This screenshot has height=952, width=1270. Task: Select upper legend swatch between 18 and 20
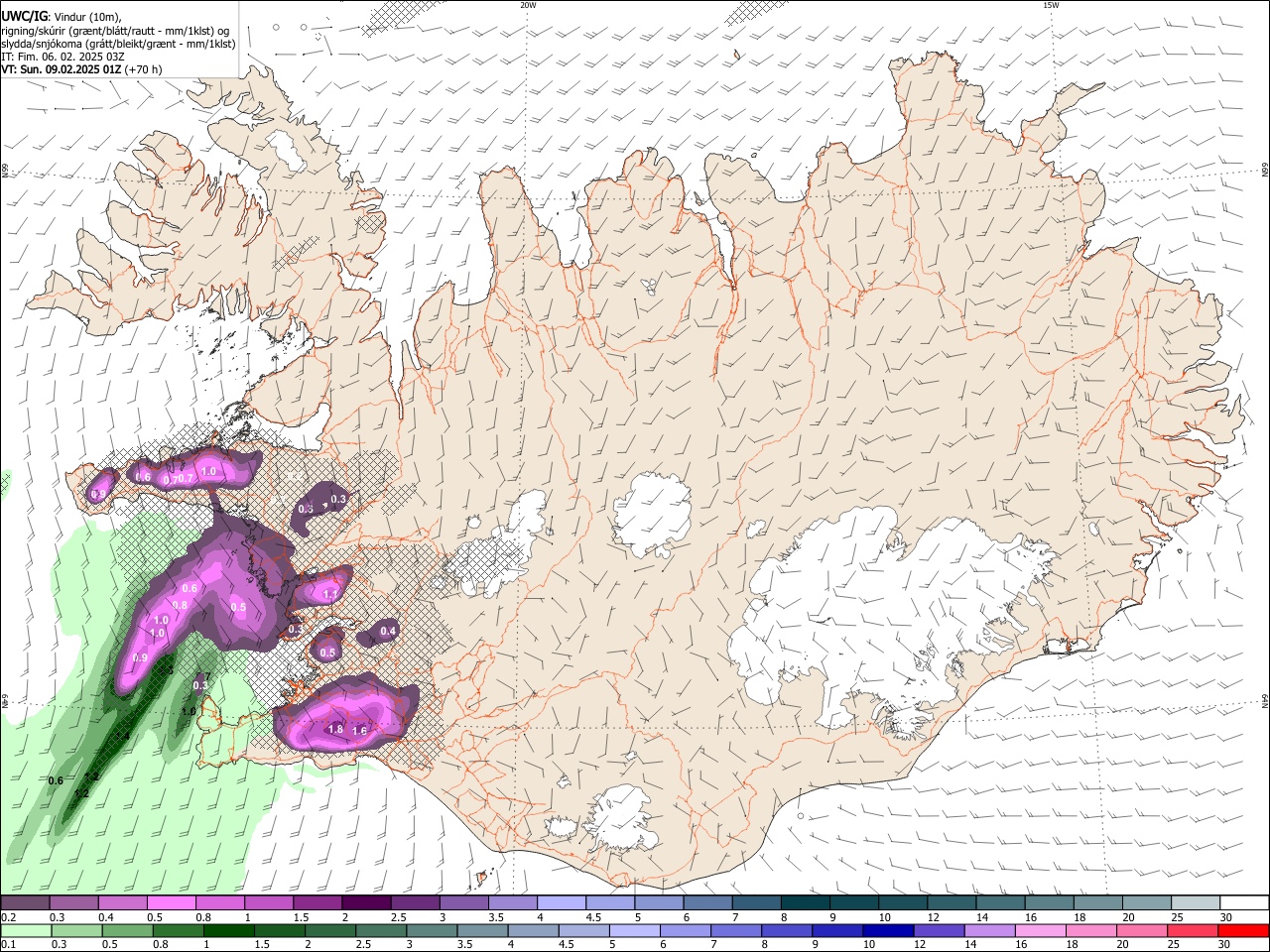(1098, 903)
